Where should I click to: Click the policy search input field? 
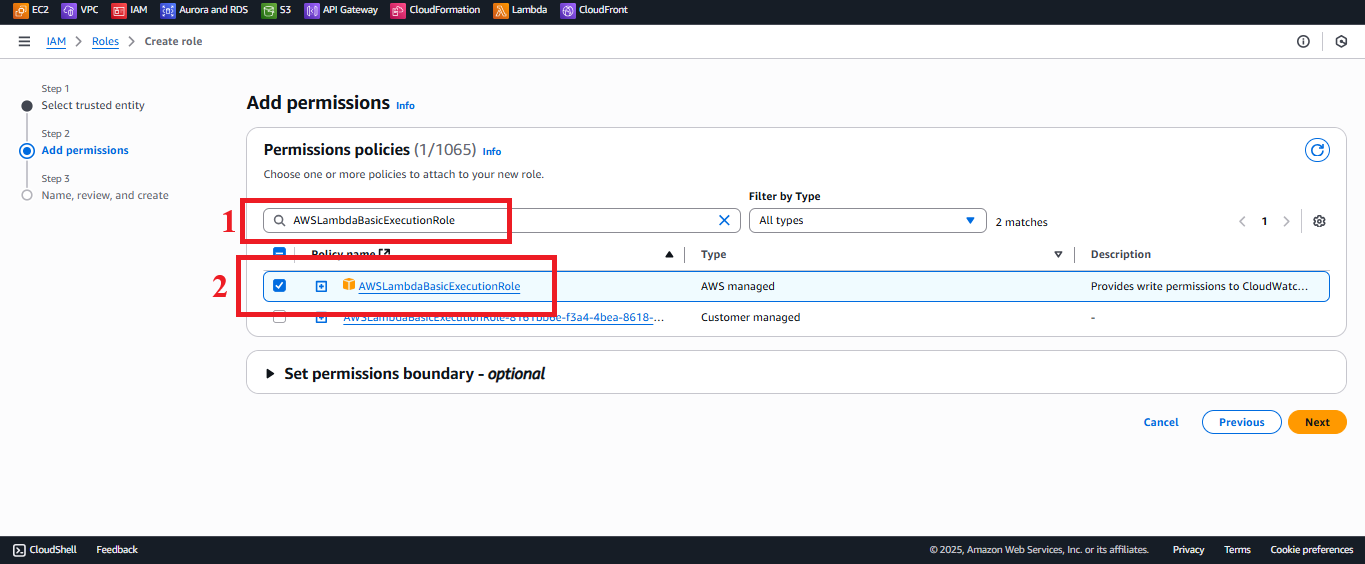pos(501,220)
